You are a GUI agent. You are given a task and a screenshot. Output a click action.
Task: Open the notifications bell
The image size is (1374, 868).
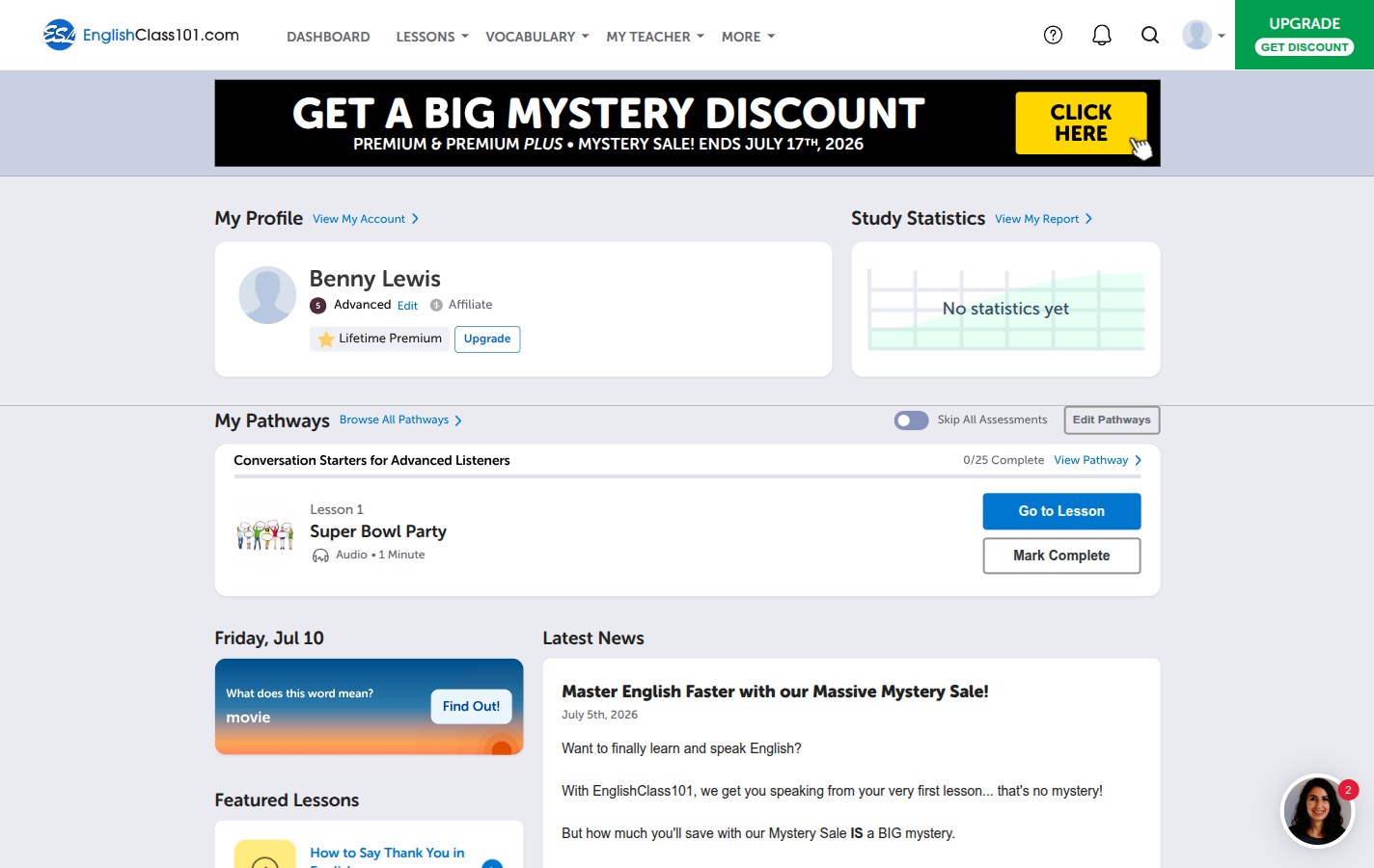(1101, 35)
